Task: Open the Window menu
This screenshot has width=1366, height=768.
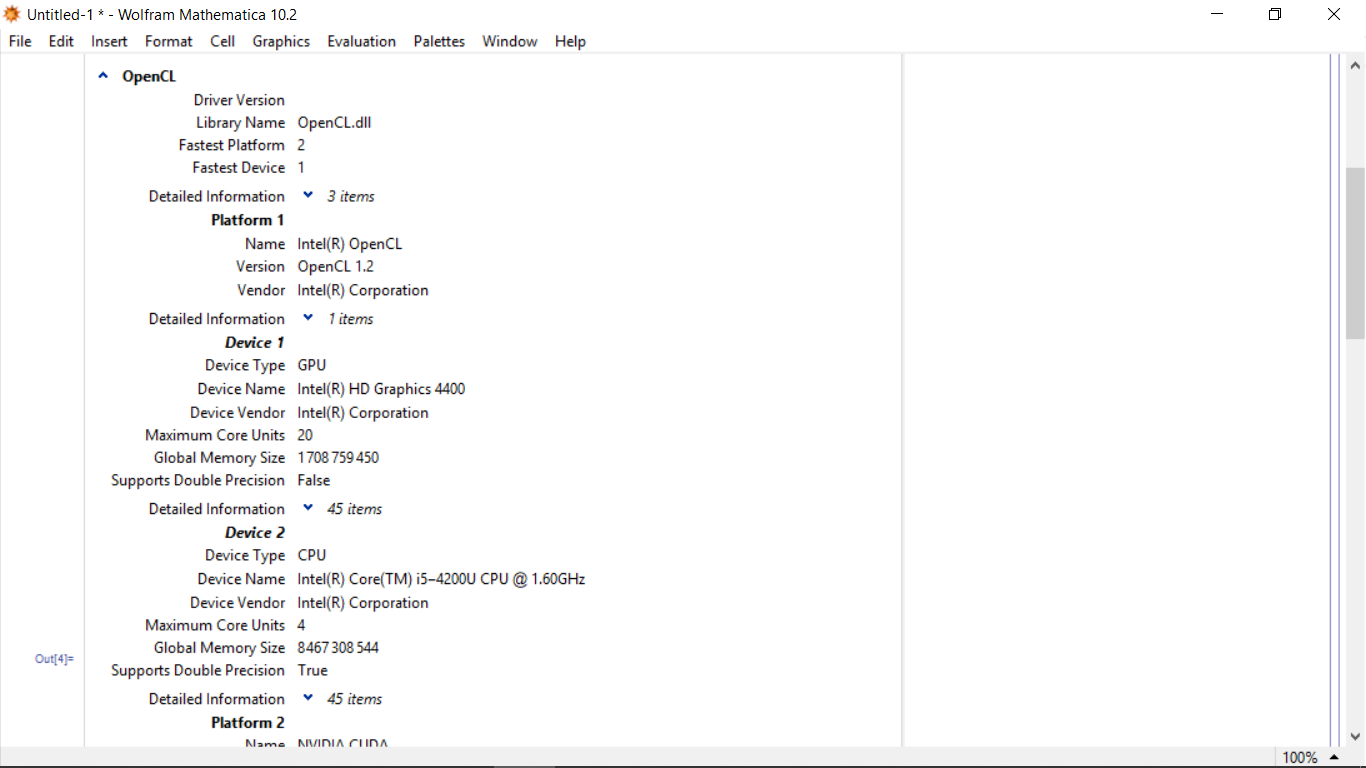Action: (509, 41)
